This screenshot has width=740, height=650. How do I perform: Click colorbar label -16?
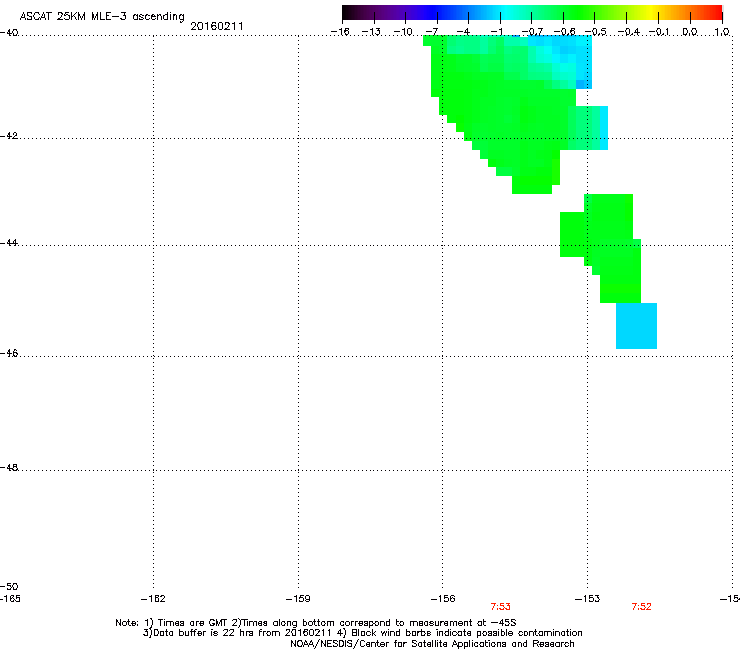pyautogui.click(x=340, y=32)
